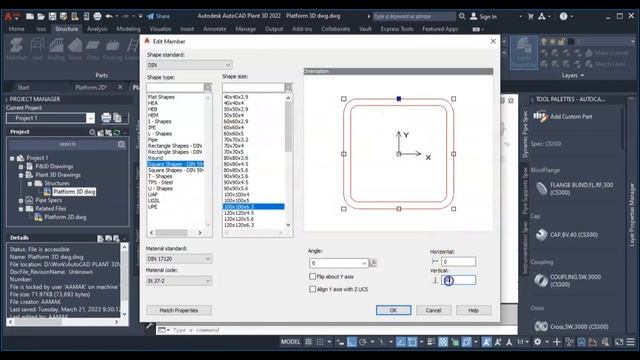Screen dimensions: 640x360
Task: Click the refresh icon in Project panel header
Action: [117, 132]
